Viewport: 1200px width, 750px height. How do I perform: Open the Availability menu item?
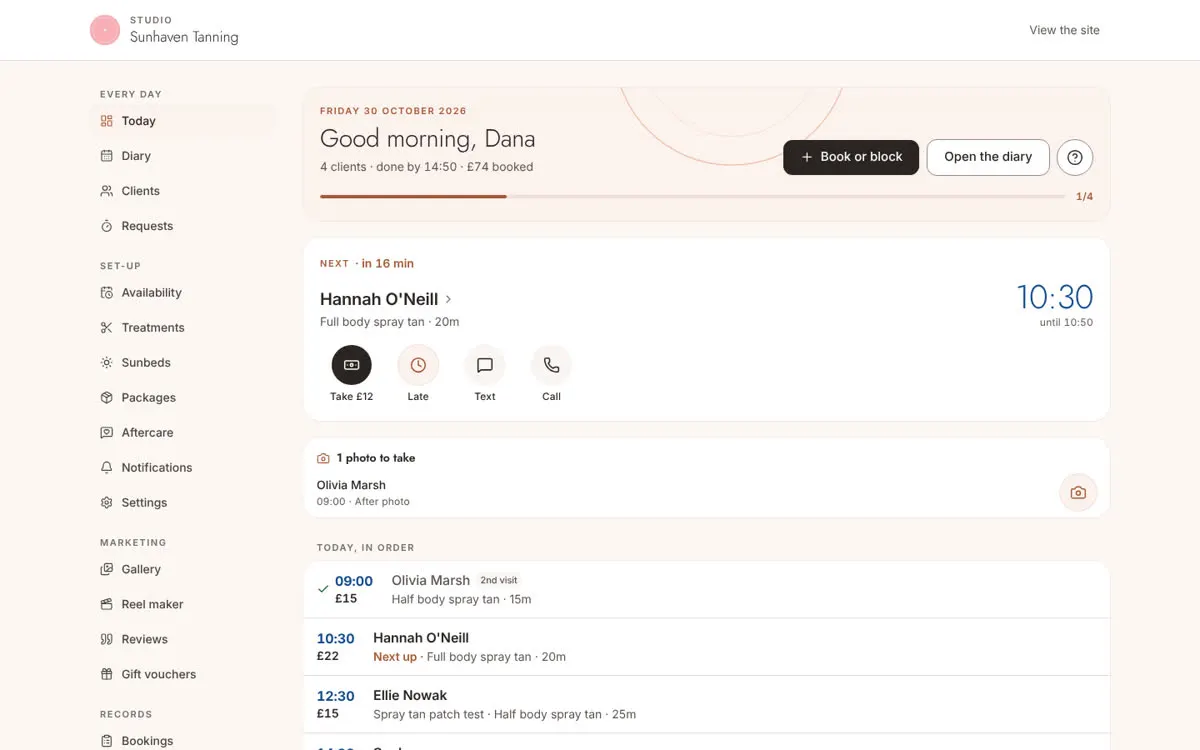pos(183,293)
